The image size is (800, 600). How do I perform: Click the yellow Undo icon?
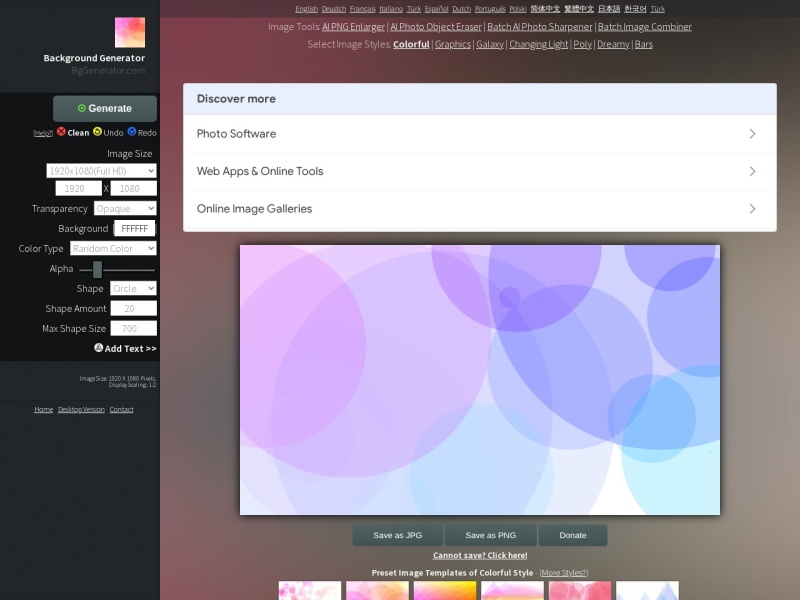pyautogui.click(x=97, y=132)
